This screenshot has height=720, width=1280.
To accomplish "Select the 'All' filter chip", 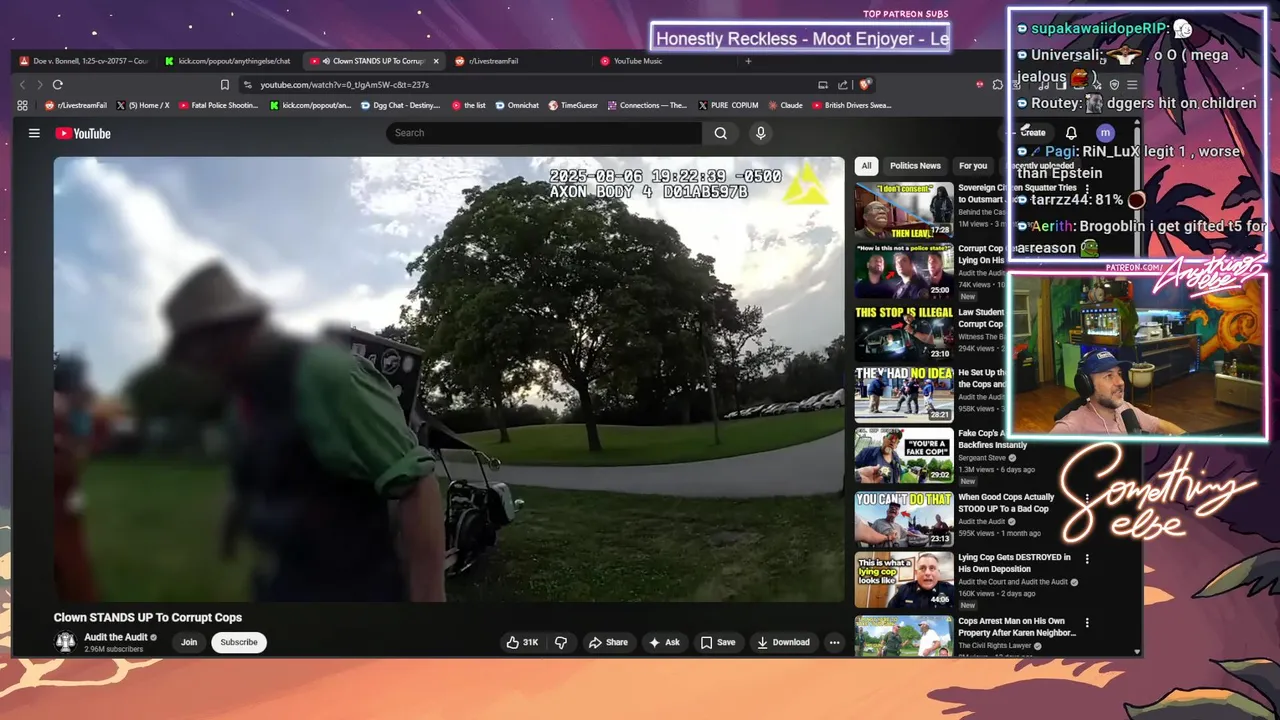I will point(866,165).
